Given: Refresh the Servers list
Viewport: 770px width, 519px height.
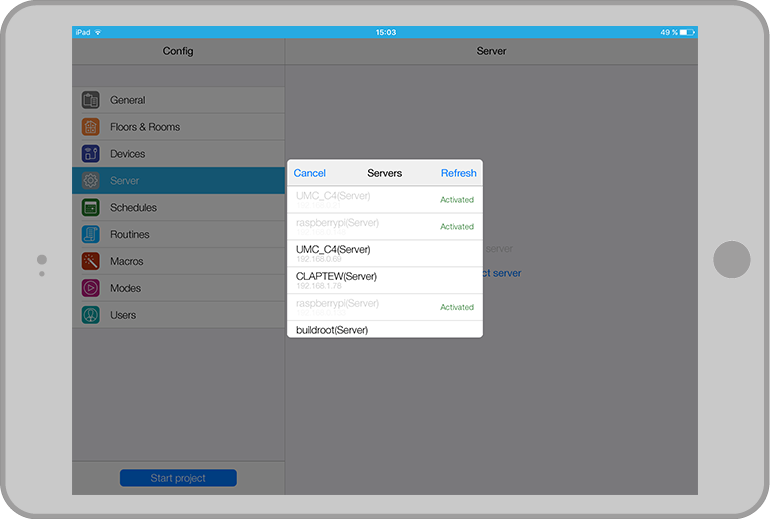Looking at the screenshot, I should click(458, 173).
